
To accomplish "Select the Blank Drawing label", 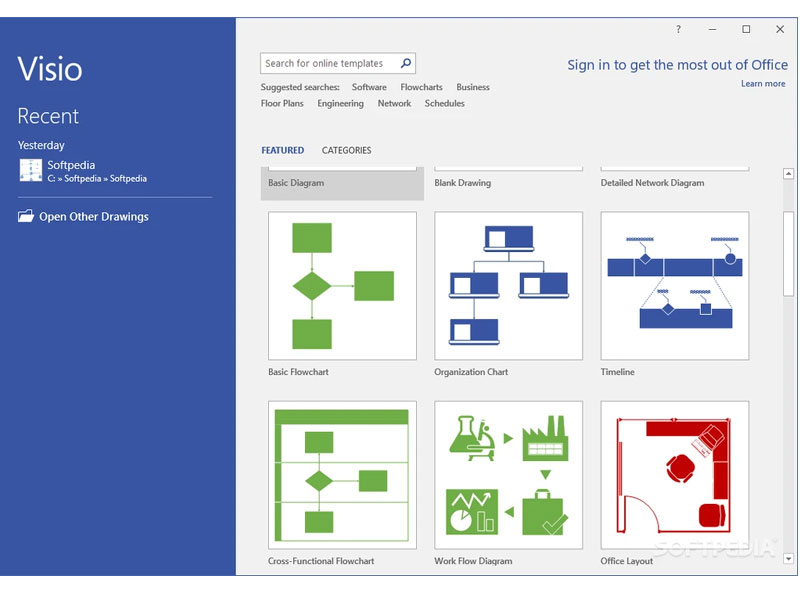I will click(x=462, y=183).
